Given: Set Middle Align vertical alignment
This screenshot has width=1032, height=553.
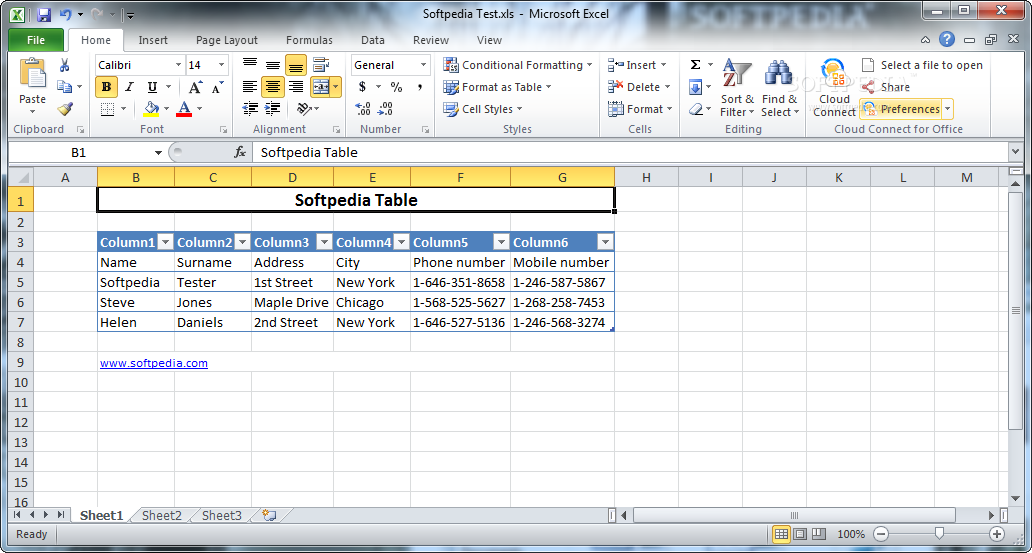Looking at the screenshot, I should [x=272, y=65].
